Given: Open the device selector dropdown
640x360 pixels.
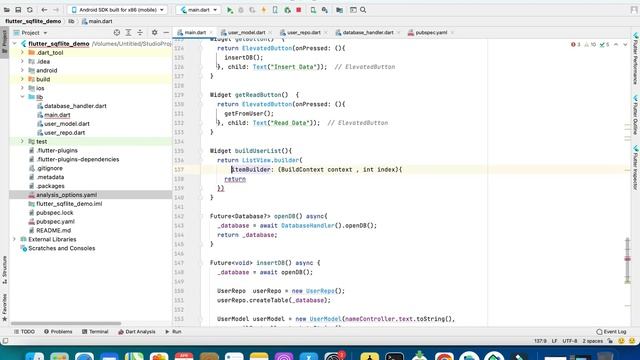Looking at the screenshot, I should click(118, 10).
